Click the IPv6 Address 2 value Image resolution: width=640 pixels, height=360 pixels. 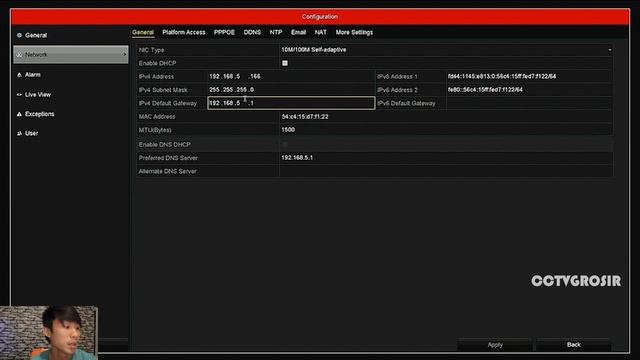point(485,90)
